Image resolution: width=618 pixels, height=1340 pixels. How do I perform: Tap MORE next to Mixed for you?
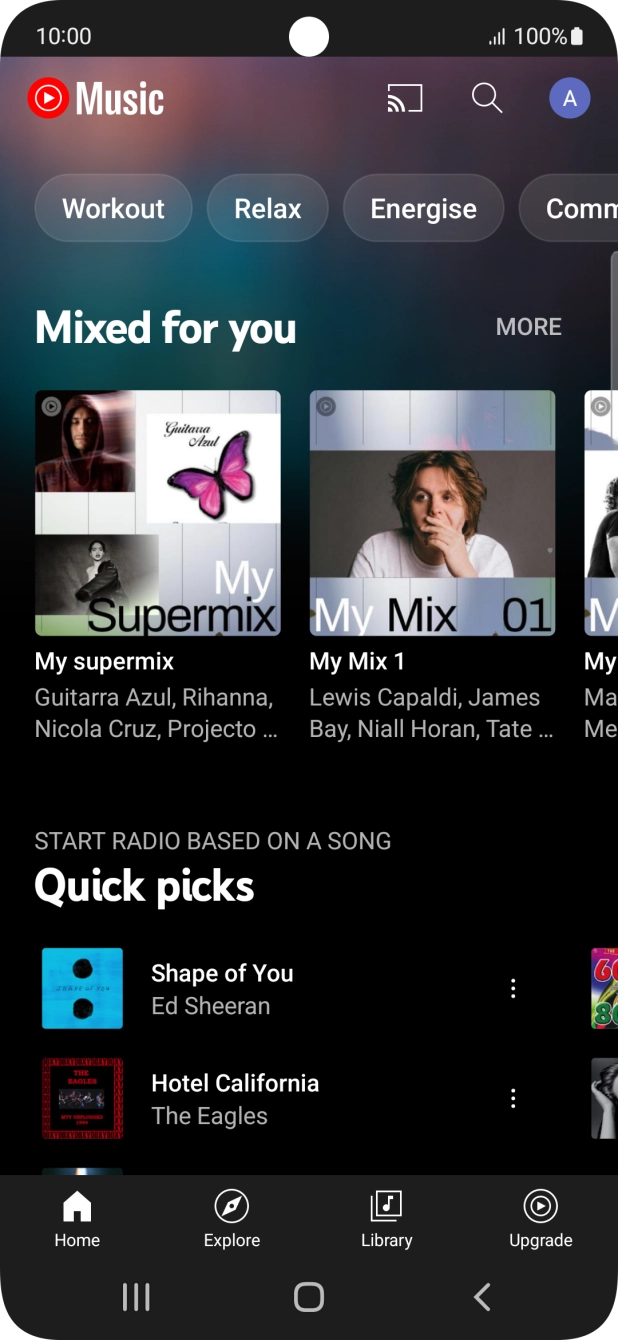[x=529, y=327]
